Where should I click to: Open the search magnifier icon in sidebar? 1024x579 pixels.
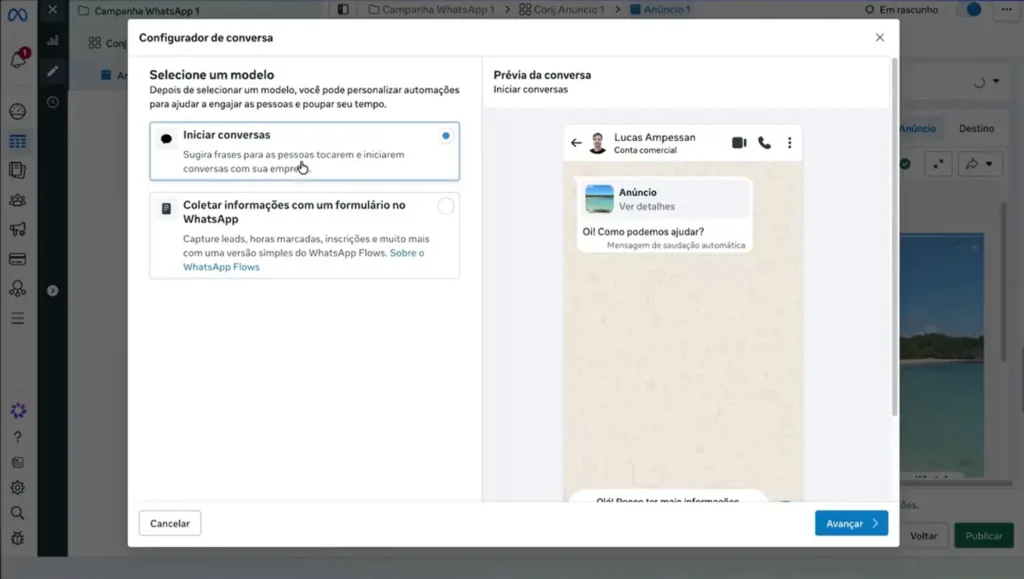point(18,513)
